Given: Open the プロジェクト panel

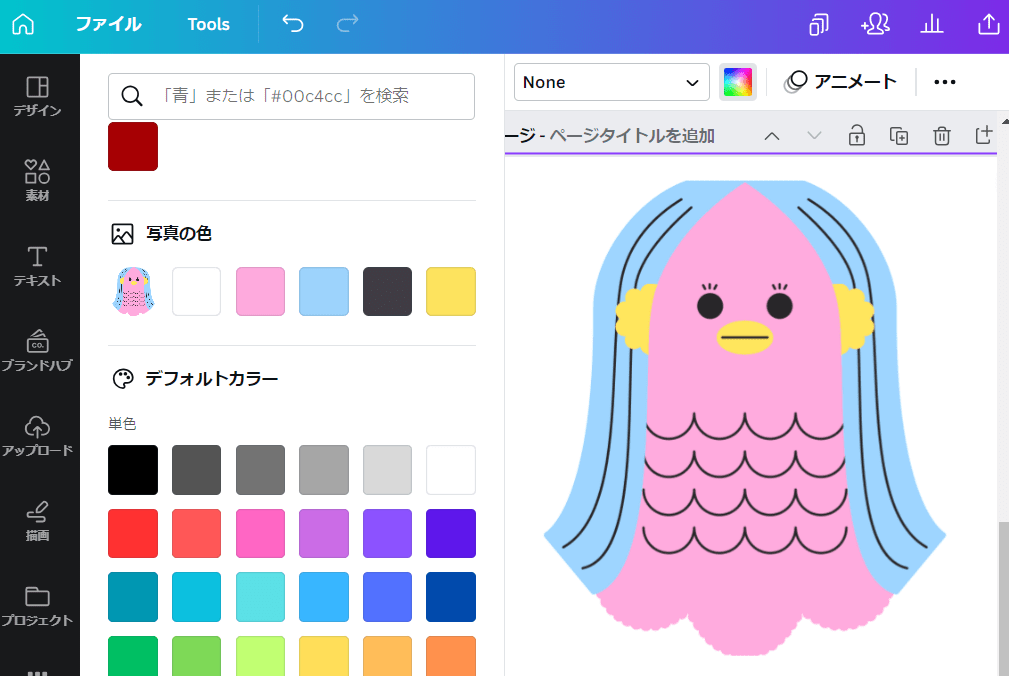Looking at the screenshot, I should pyautogui.click(x=39, y=605).
